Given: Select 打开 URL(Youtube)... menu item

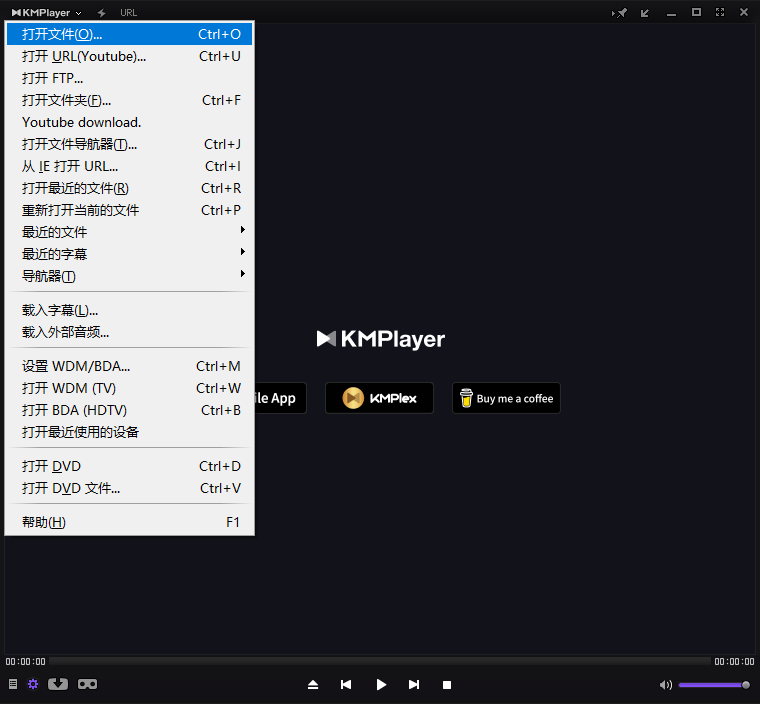Looking at the screenshot, I should click(129, 56).
